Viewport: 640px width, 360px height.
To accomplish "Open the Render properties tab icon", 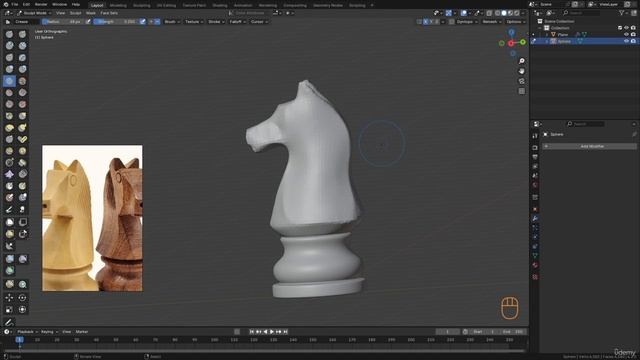I will click(535, 147).
